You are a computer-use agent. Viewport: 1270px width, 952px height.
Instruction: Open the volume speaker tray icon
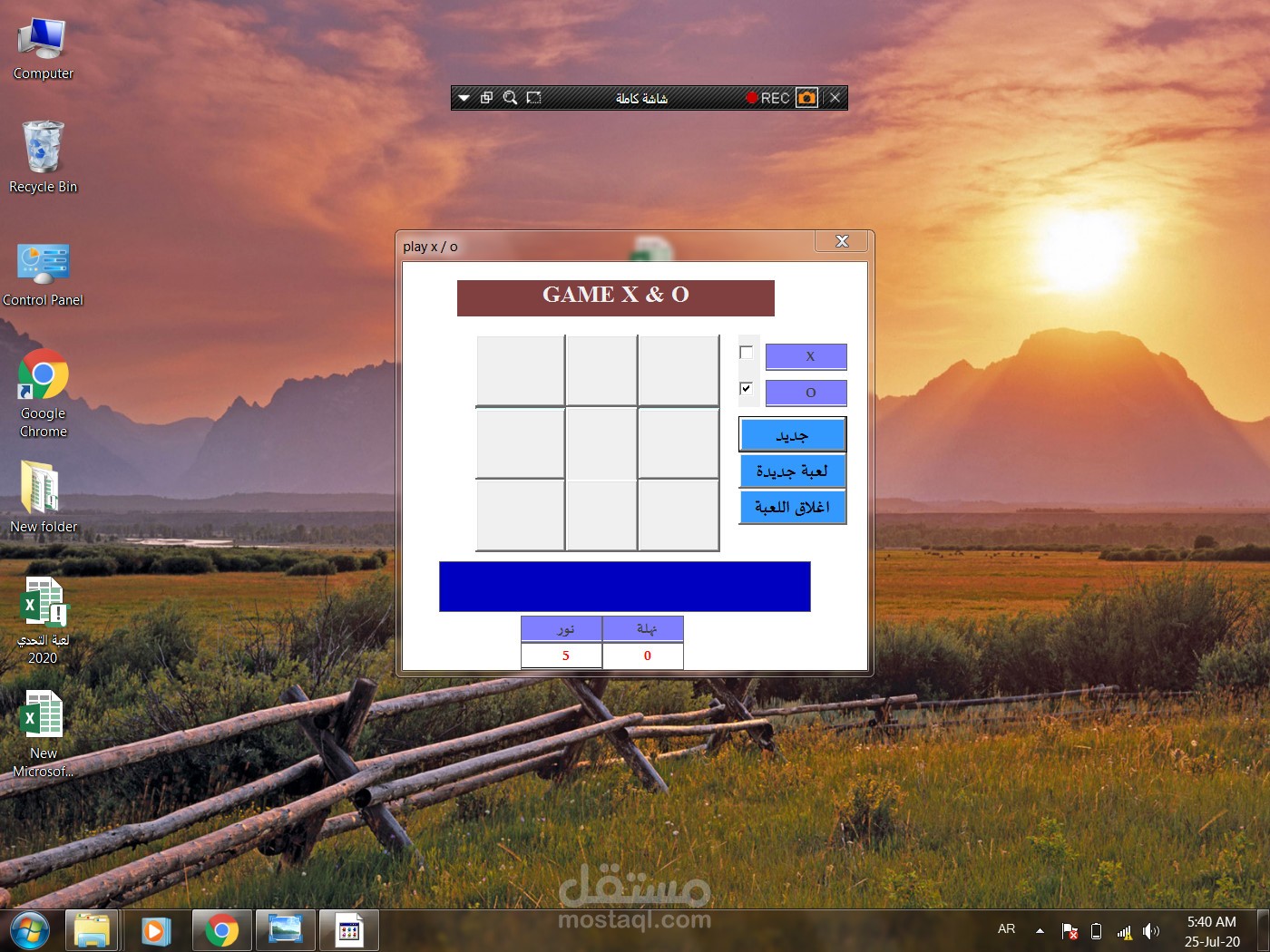[x=1151, y=931]
